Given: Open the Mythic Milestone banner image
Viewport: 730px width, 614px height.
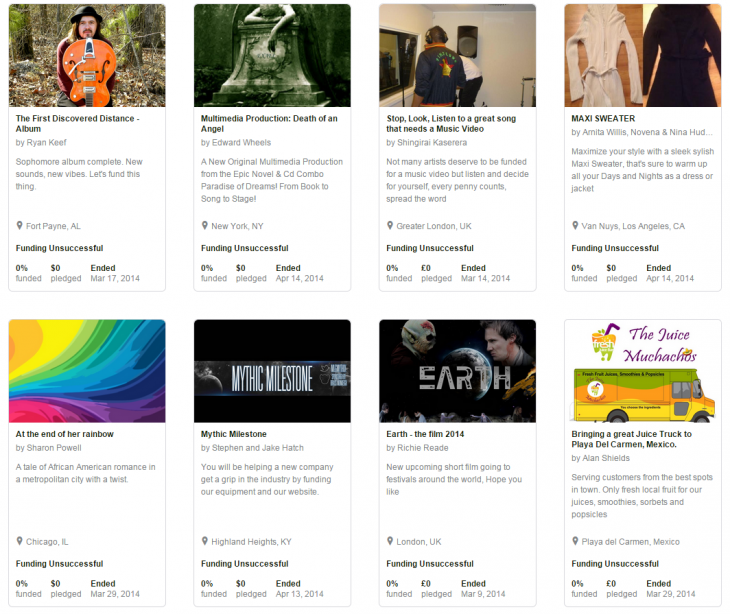Looking at the screenshot, I should tap(272, 371).
